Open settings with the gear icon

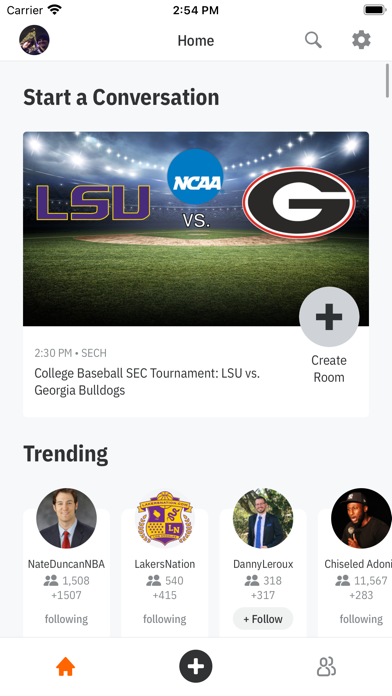[x=361, y=40]
